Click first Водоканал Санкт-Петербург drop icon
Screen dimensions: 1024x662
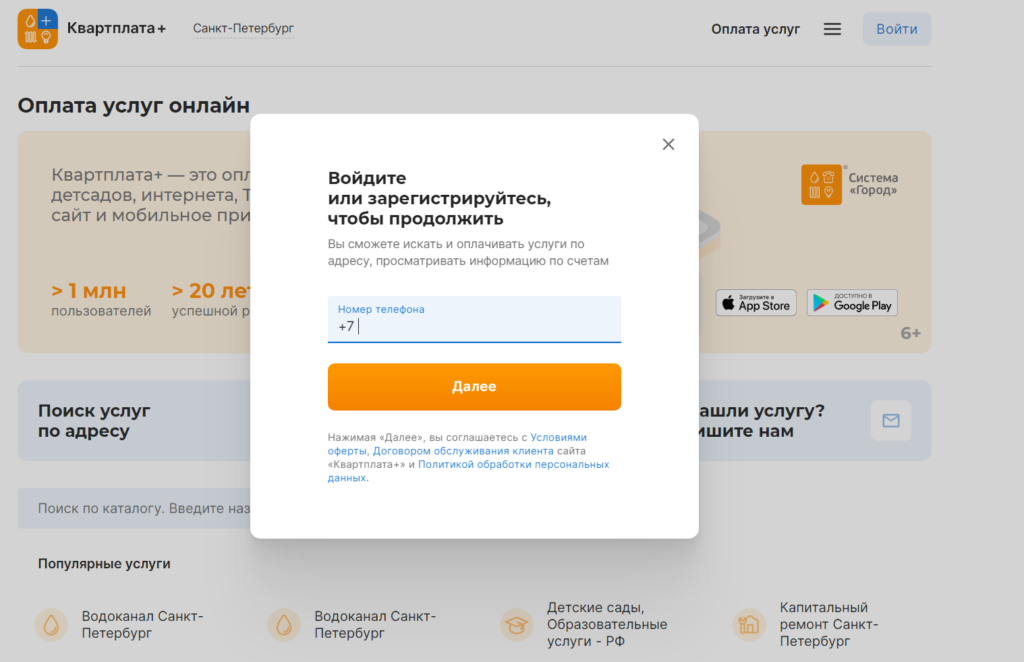click(52, 625)
